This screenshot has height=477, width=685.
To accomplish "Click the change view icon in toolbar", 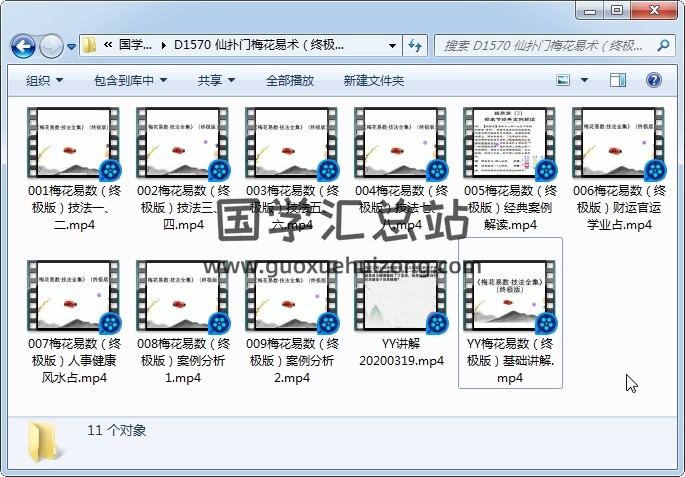I will click(x=564, y=80).
